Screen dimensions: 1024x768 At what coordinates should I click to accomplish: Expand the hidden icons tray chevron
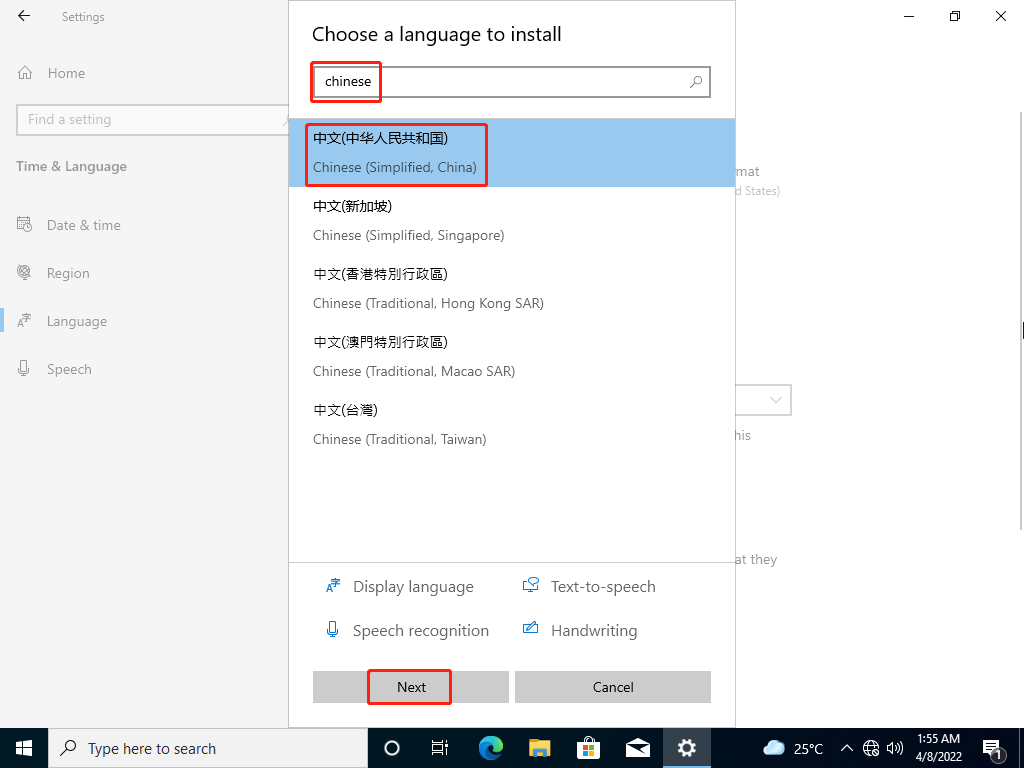click(846, 747)
